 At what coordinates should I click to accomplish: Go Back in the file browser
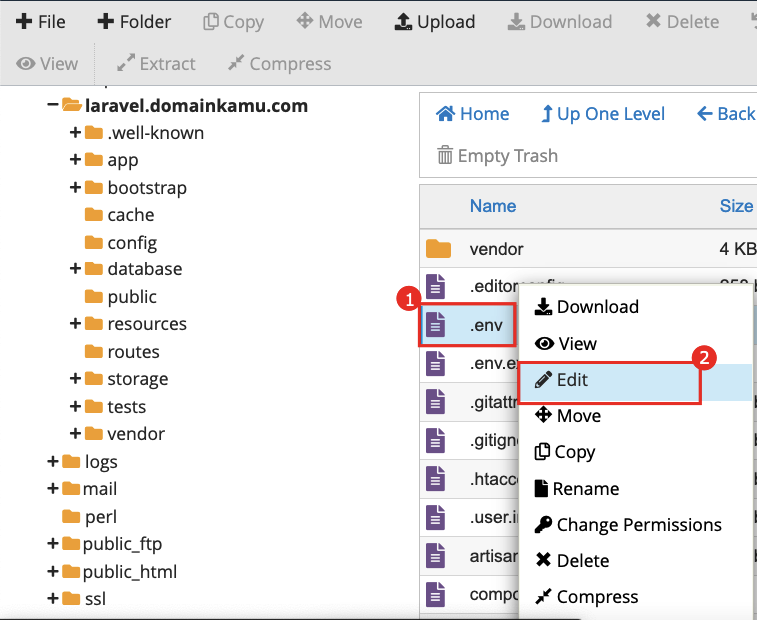726,114
